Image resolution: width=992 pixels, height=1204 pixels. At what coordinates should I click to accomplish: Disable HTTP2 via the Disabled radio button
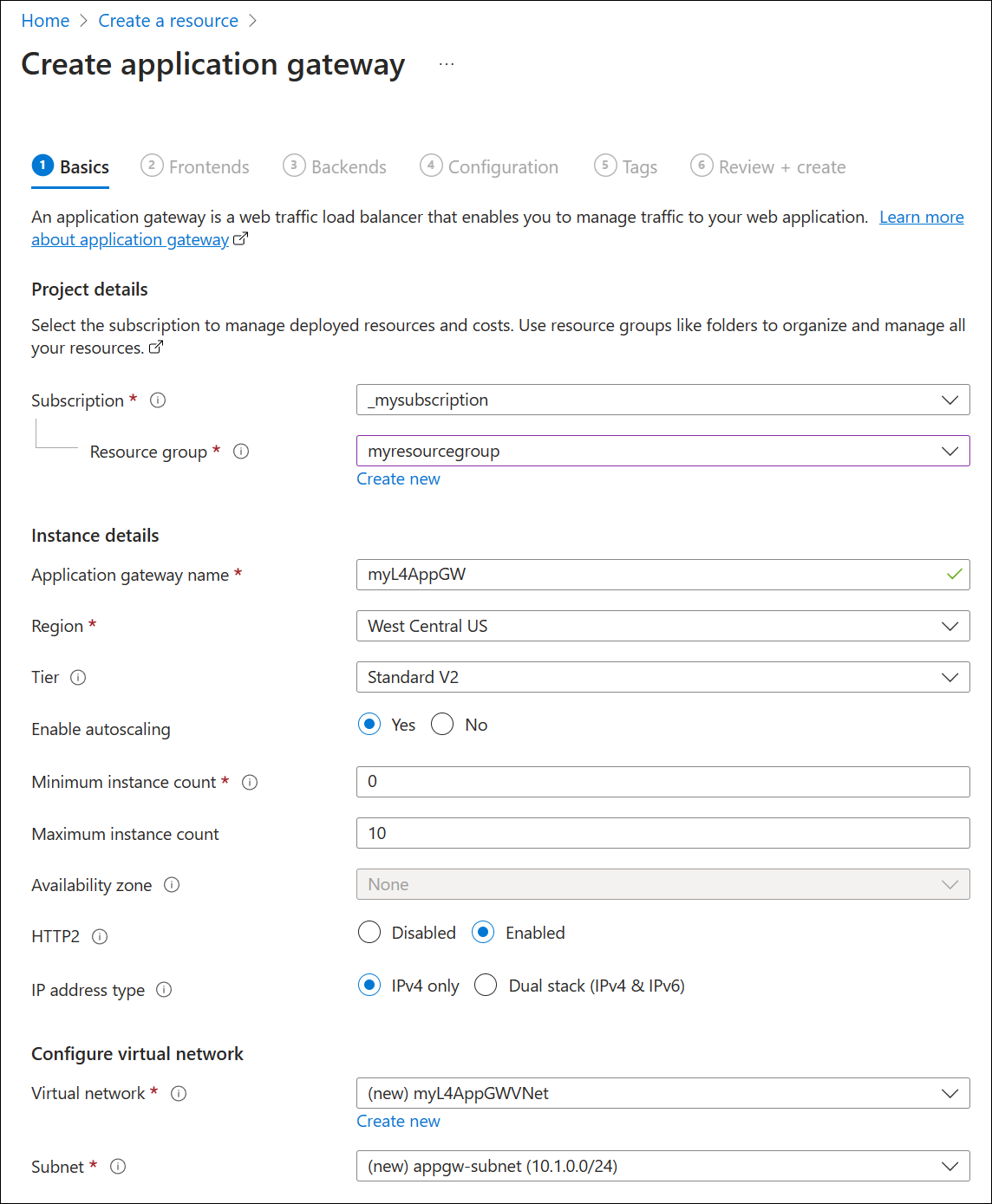coord(369,932)
